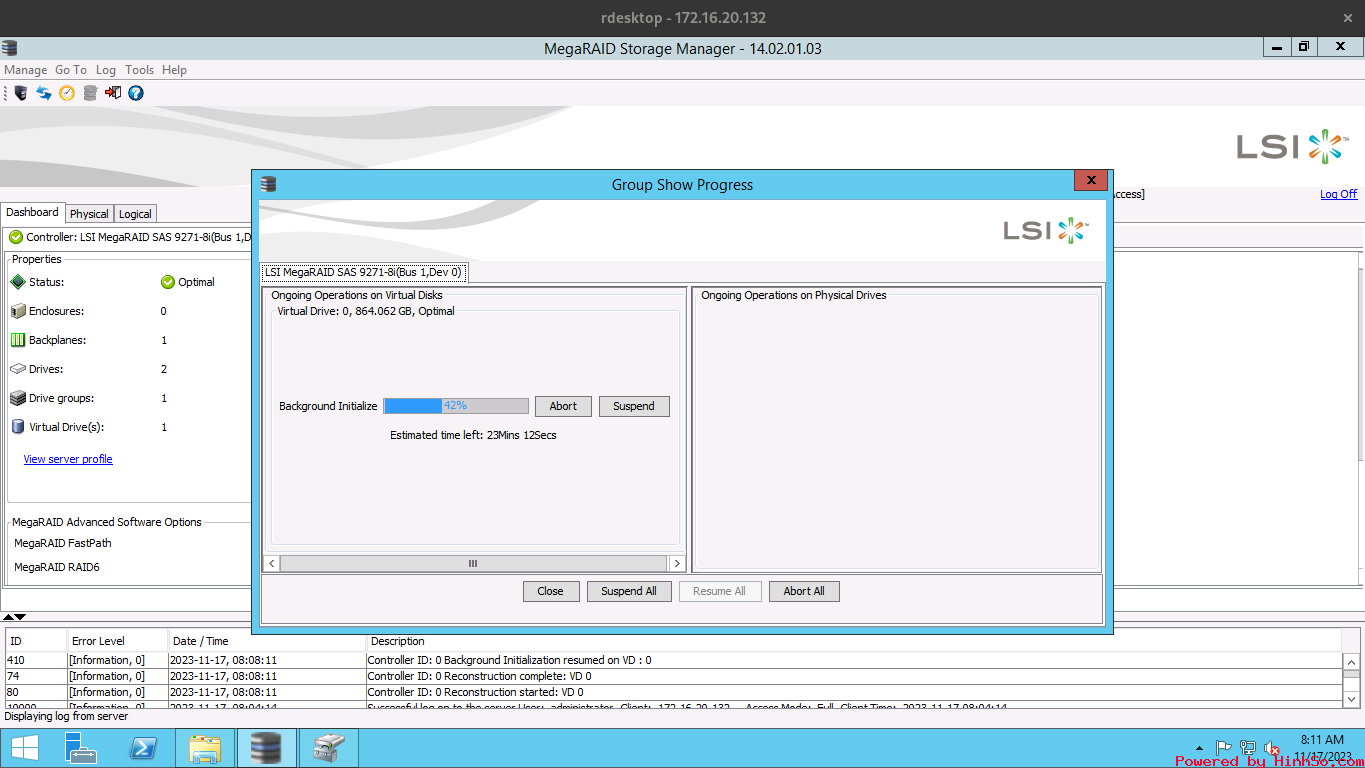Abort the Background Initialize operation

pos(563,406)
